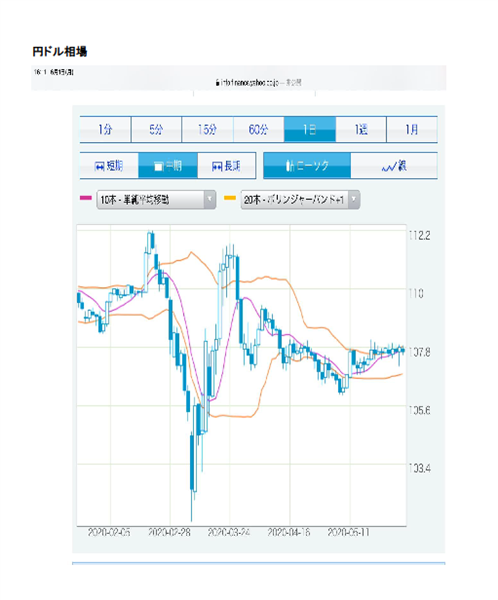This screenshot has width=498, height=600.
Task: Switch to the 1月 monthly interval
Action: (x=412, y=130)
